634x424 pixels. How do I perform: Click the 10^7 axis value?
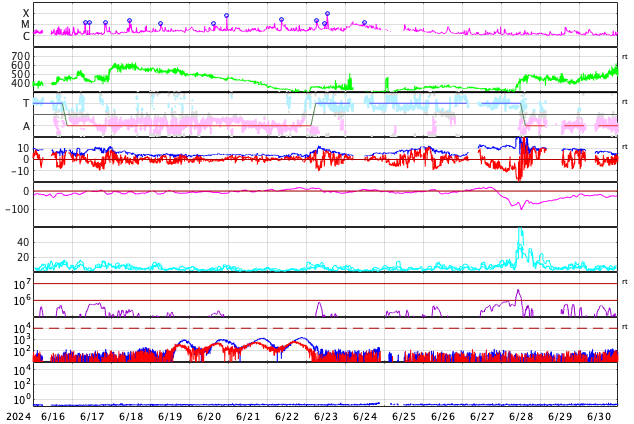tap(22, 284)
